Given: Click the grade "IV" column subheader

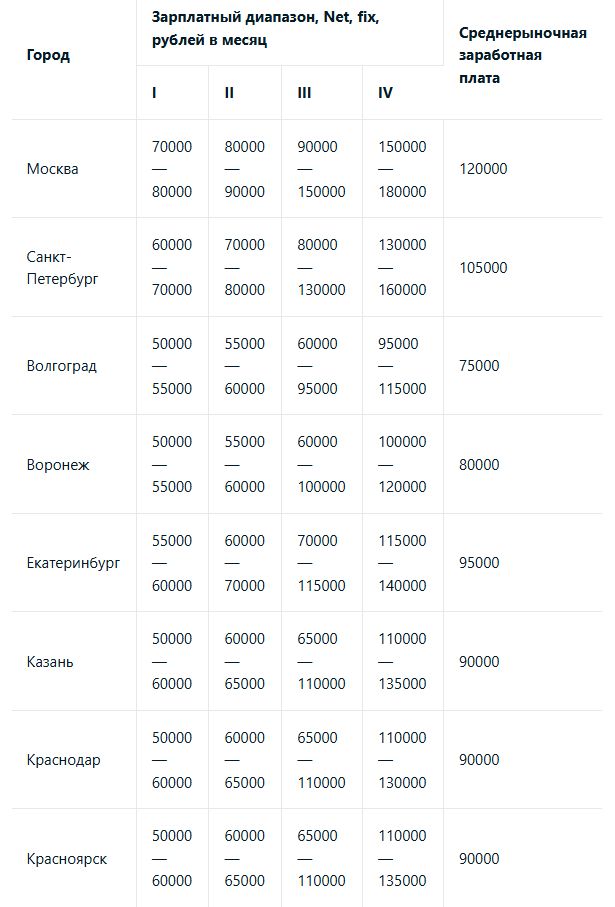Looking at the screenshot, I should (385, 92).
